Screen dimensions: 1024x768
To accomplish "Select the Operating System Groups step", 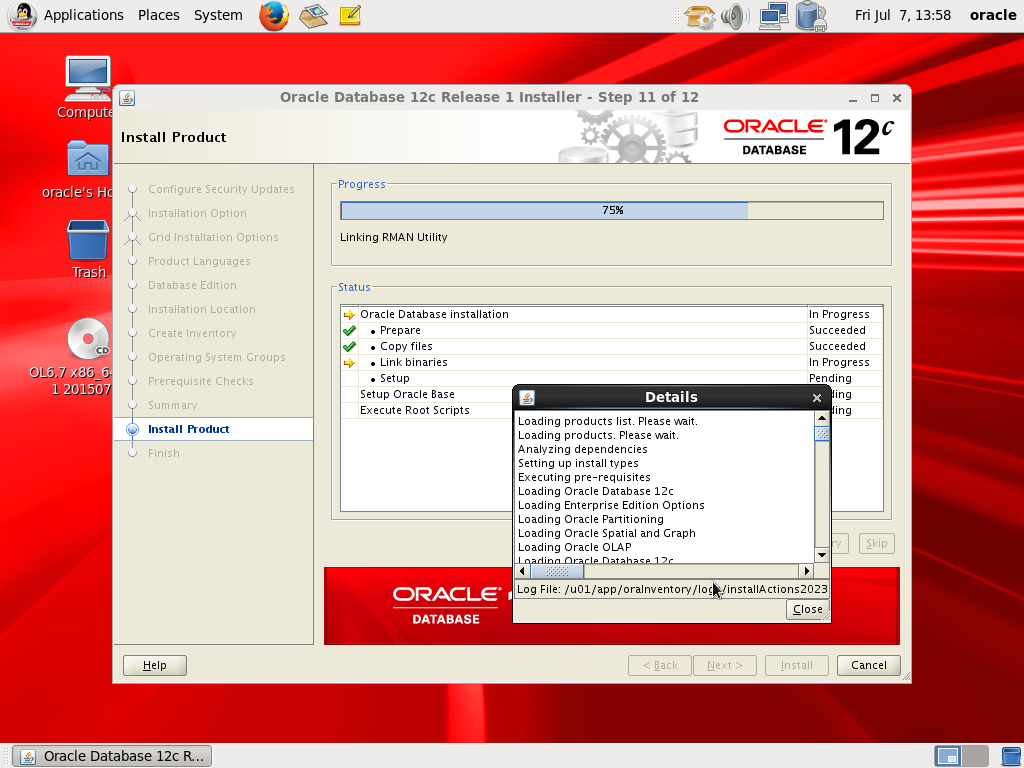I will tap(217, 357).
